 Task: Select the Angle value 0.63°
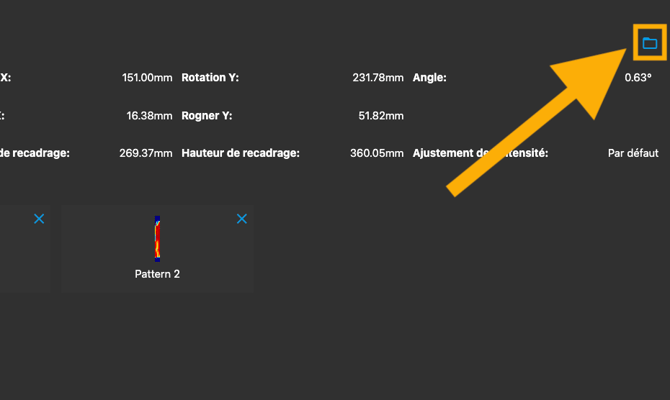coord(638,77)
